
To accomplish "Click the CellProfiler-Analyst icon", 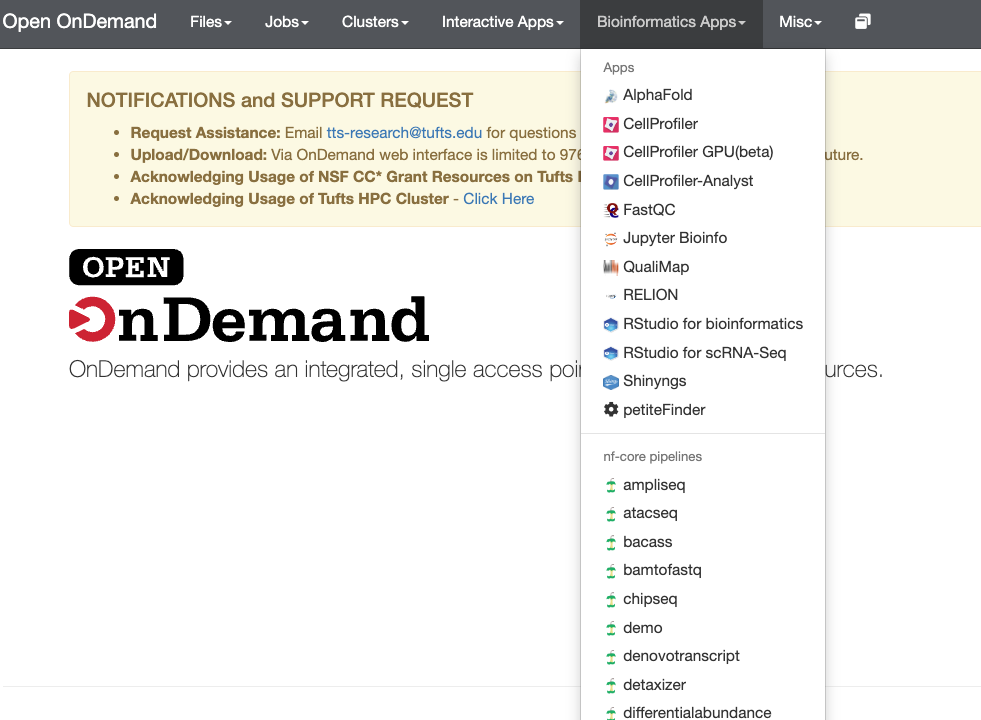I will click(611, 181).
